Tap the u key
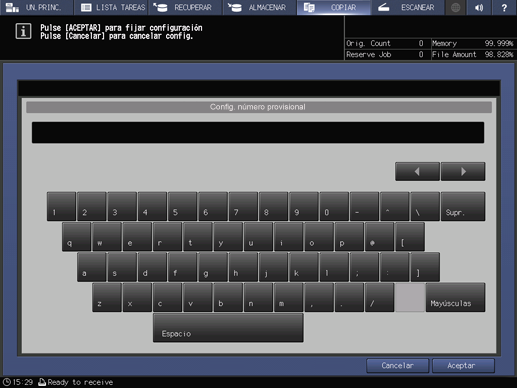Image resolution: width=517 pixels, height=388 pixels. pyautogui.click(x=258, y=237)
